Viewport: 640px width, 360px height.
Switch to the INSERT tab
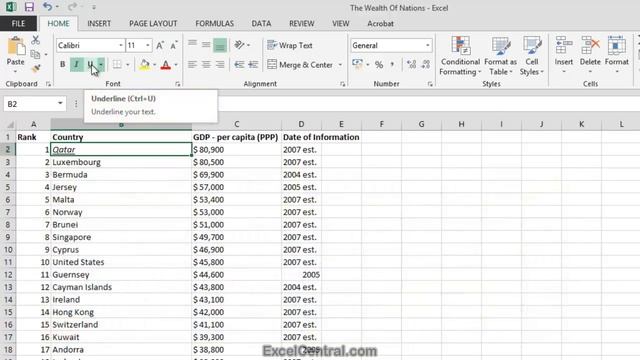[99, 24]
